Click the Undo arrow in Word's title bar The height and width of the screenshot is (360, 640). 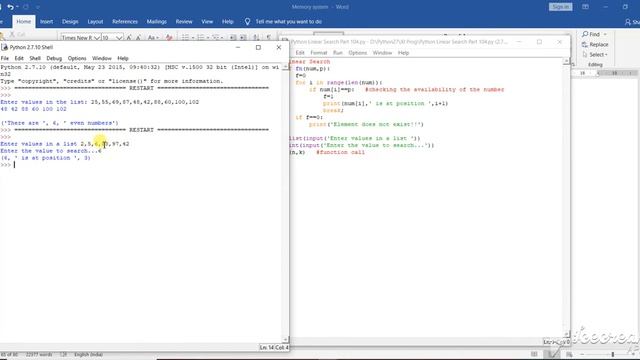point(10,7)
